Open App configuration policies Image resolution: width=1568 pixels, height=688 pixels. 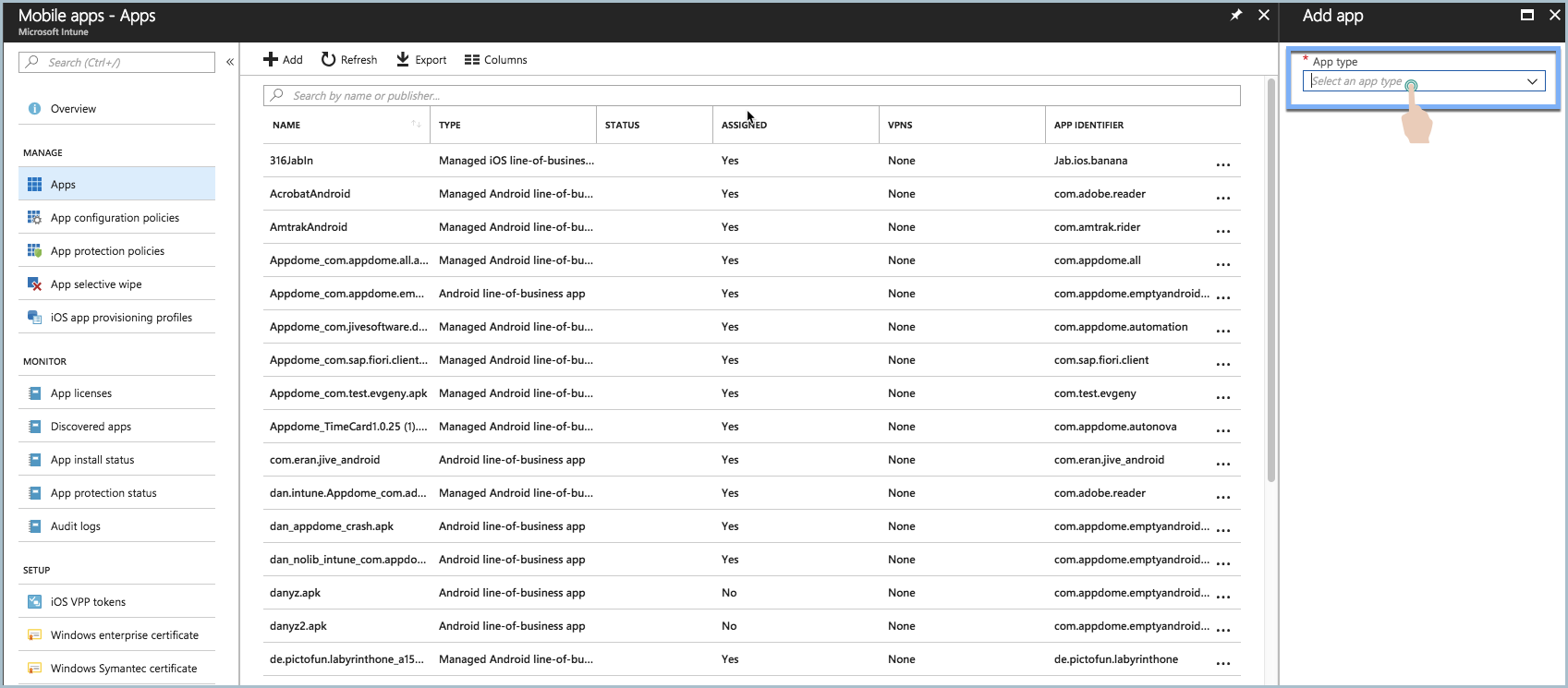point(115,218)
